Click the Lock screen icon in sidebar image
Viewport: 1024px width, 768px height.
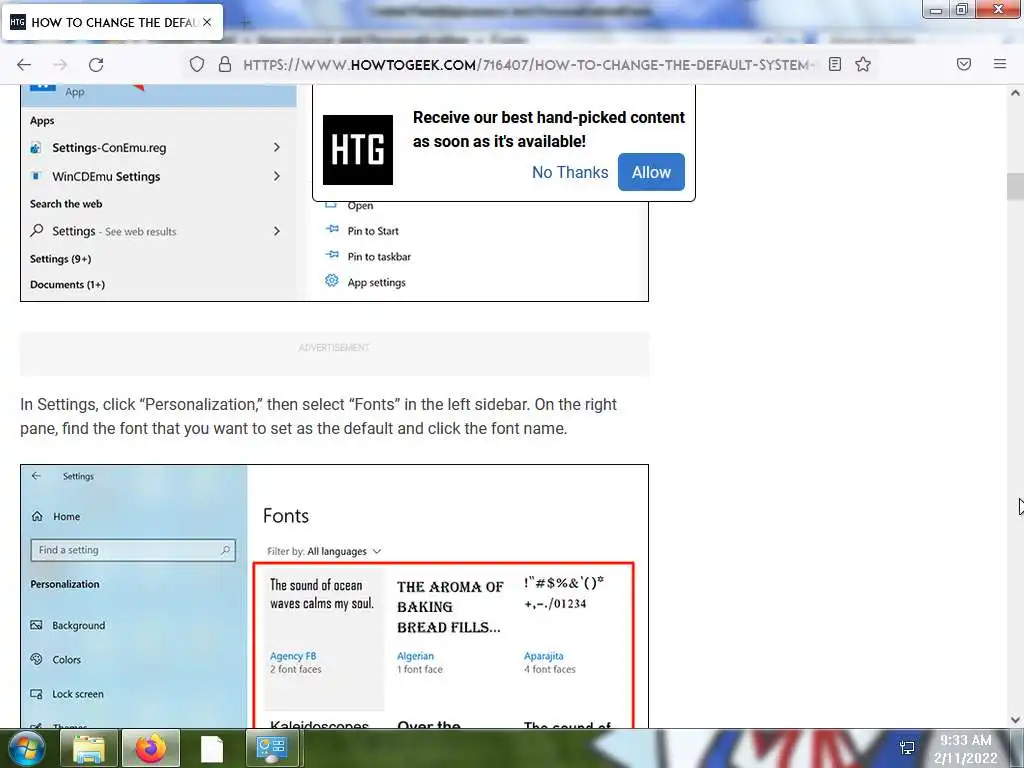[x=37, y=694]
